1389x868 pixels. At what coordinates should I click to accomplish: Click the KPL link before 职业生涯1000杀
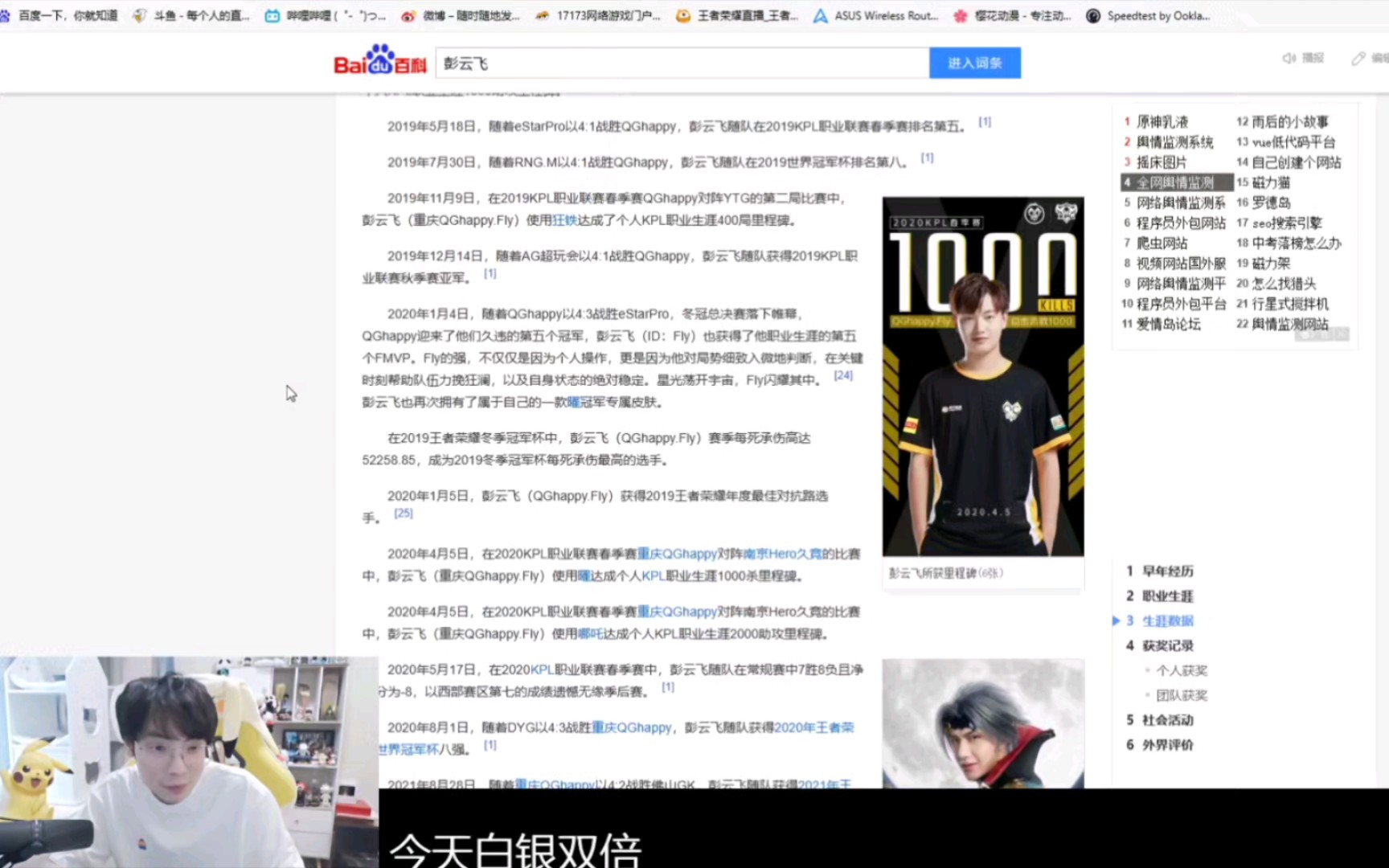point(653,575)
